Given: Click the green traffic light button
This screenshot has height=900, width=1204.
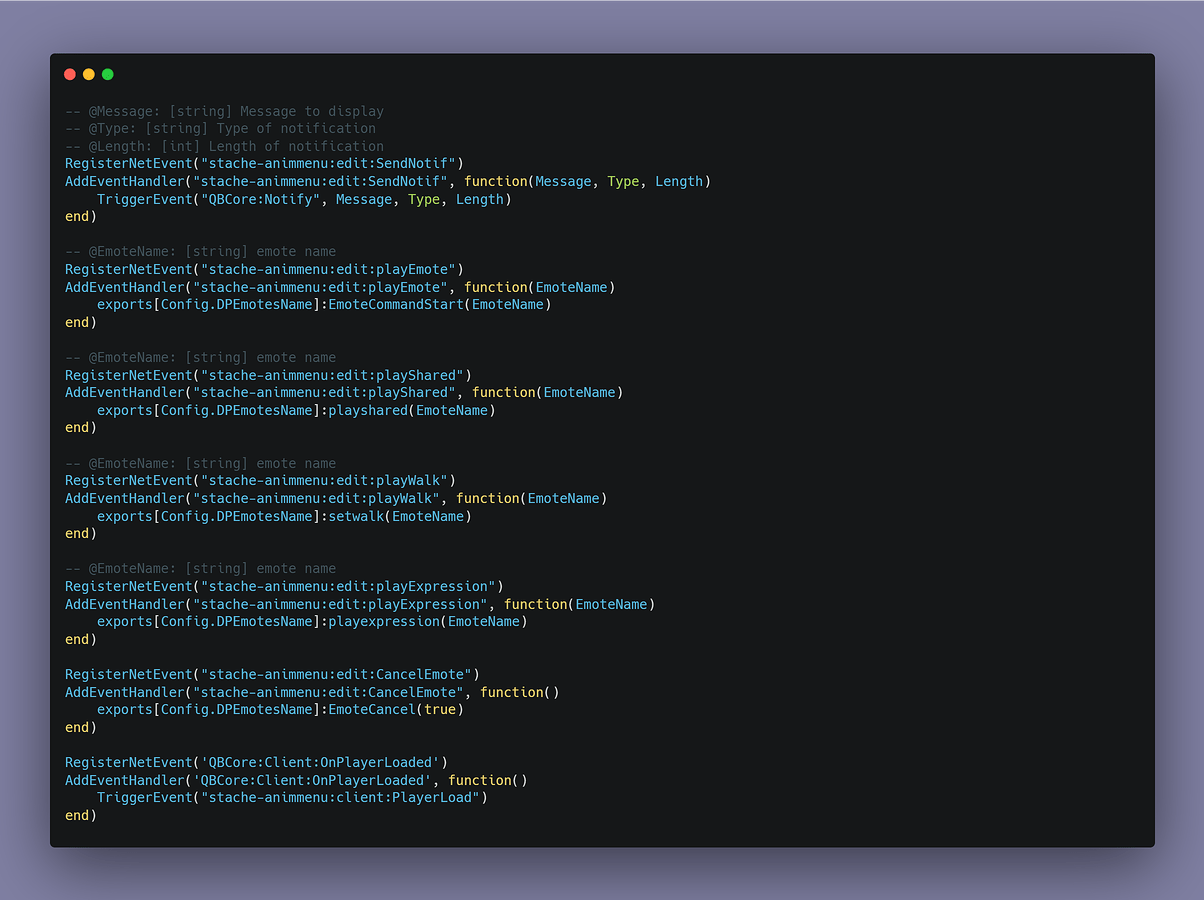Looking at the screenshot, I should click(x=107, y=74).
